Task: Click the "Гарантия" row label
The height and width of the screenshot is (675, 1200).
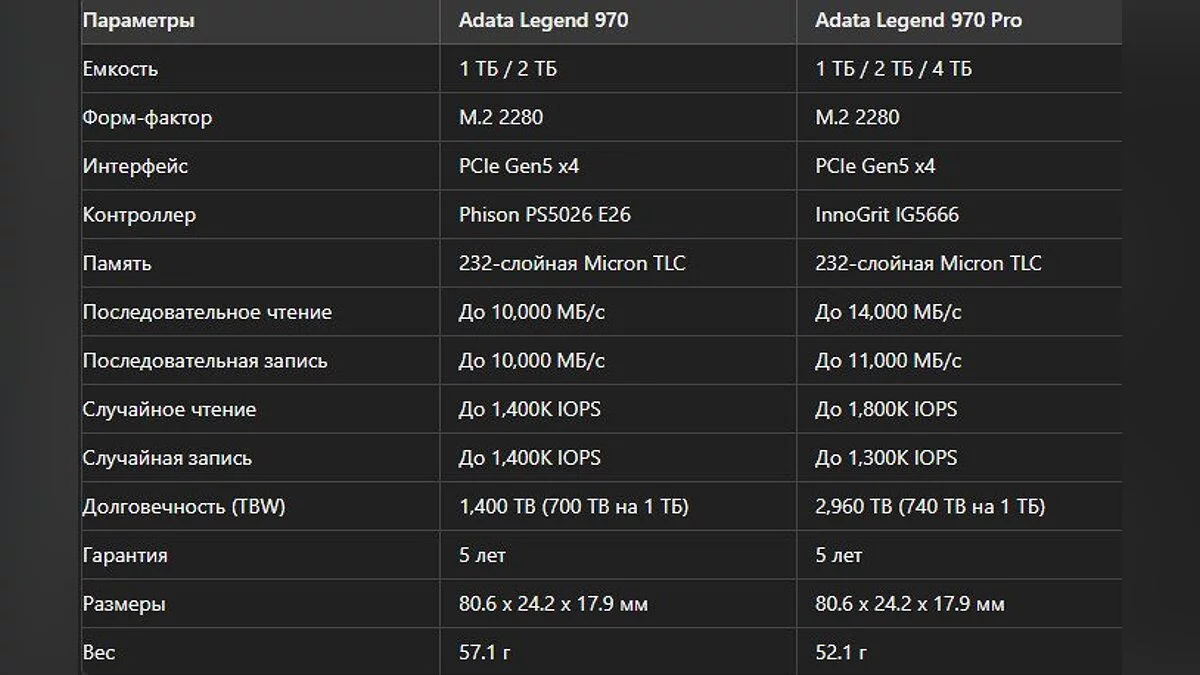Action: click(125, 555)
